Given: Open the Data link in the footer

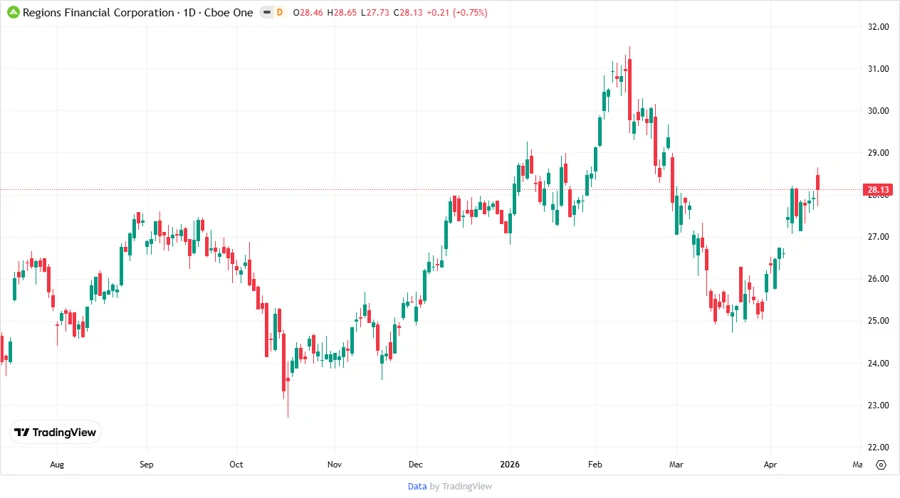Looking at the screenshot, I should point(417,486).
